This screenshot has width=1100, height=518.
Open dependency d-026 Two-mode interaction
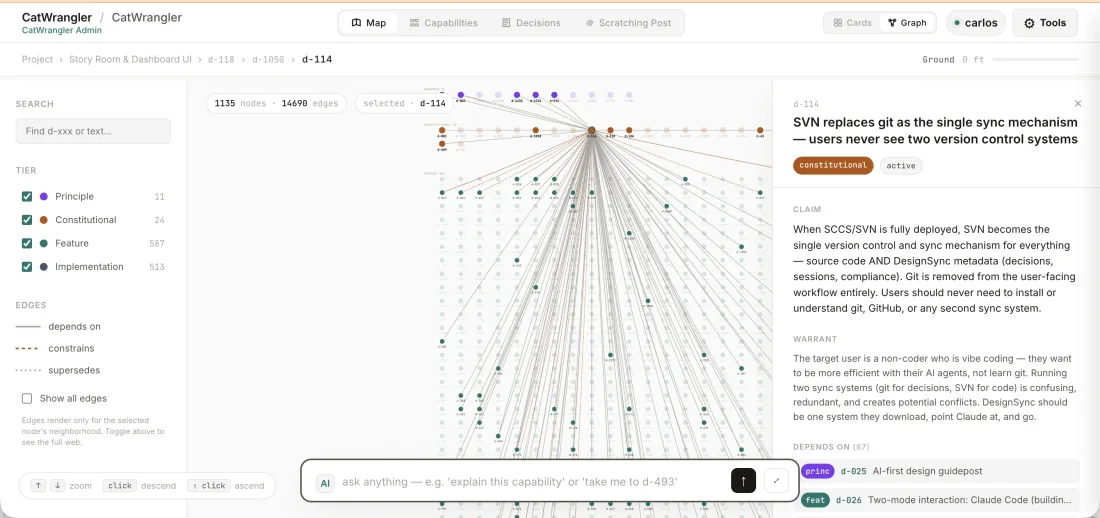[939, 500]
